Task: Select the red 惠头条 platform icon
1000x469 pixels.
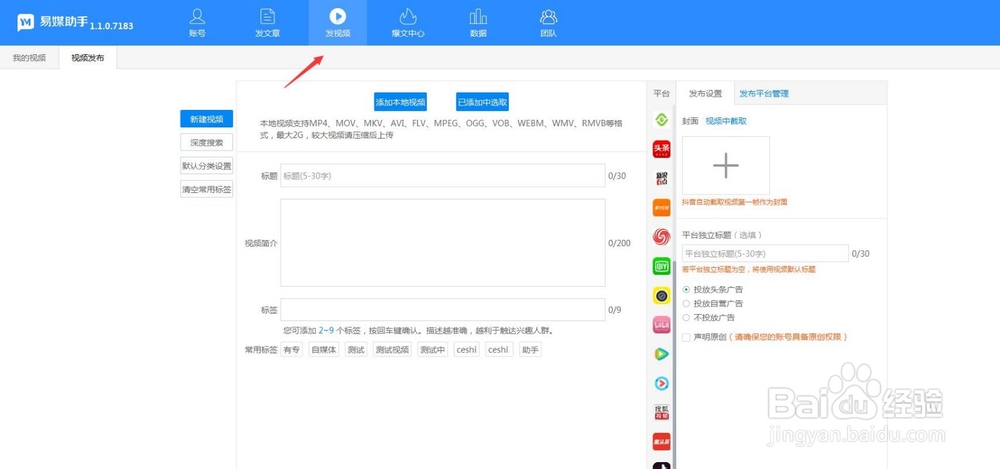Action: (661, 442)
